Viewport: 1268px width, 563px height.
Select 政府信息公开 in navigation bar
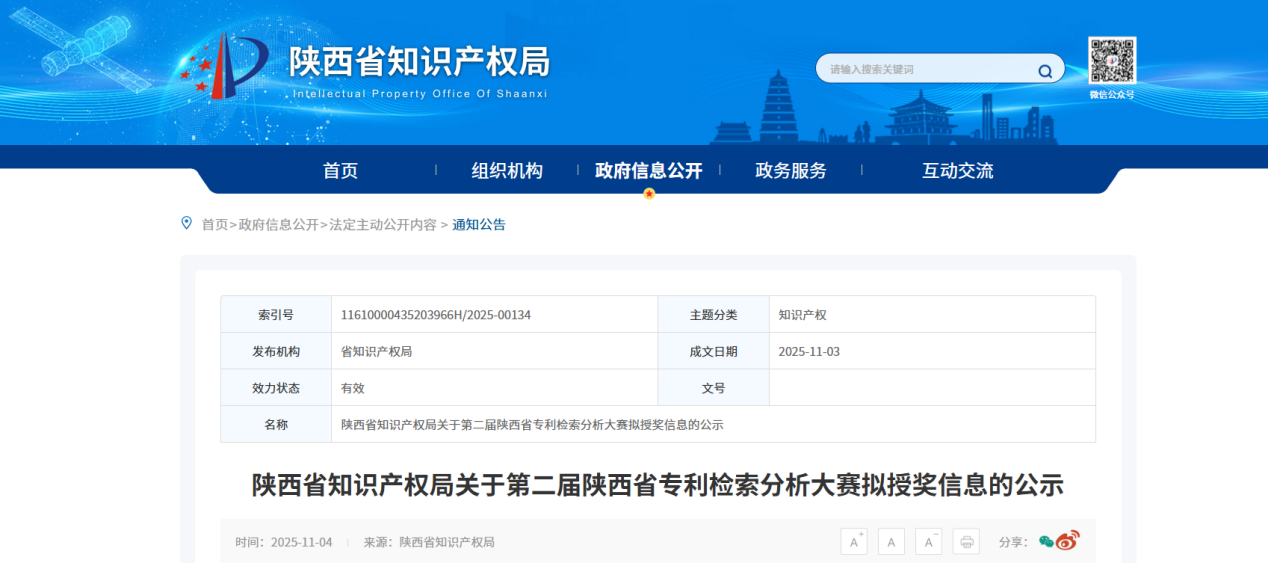648,171
